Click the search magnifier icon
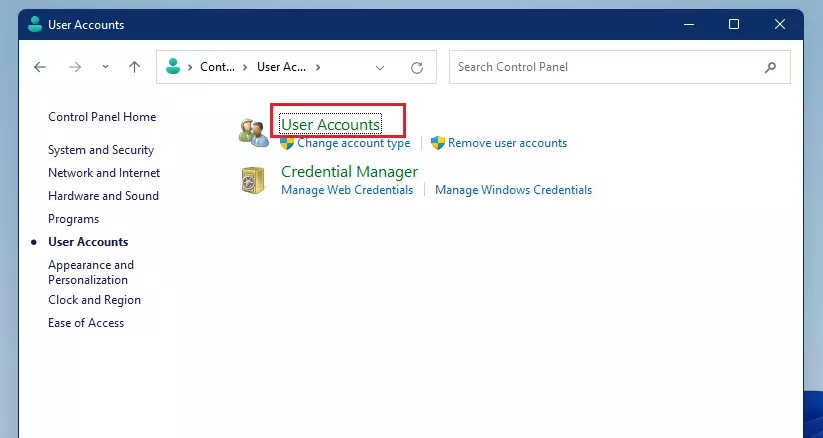The image size is (823, 438). (x=770, y=67)
